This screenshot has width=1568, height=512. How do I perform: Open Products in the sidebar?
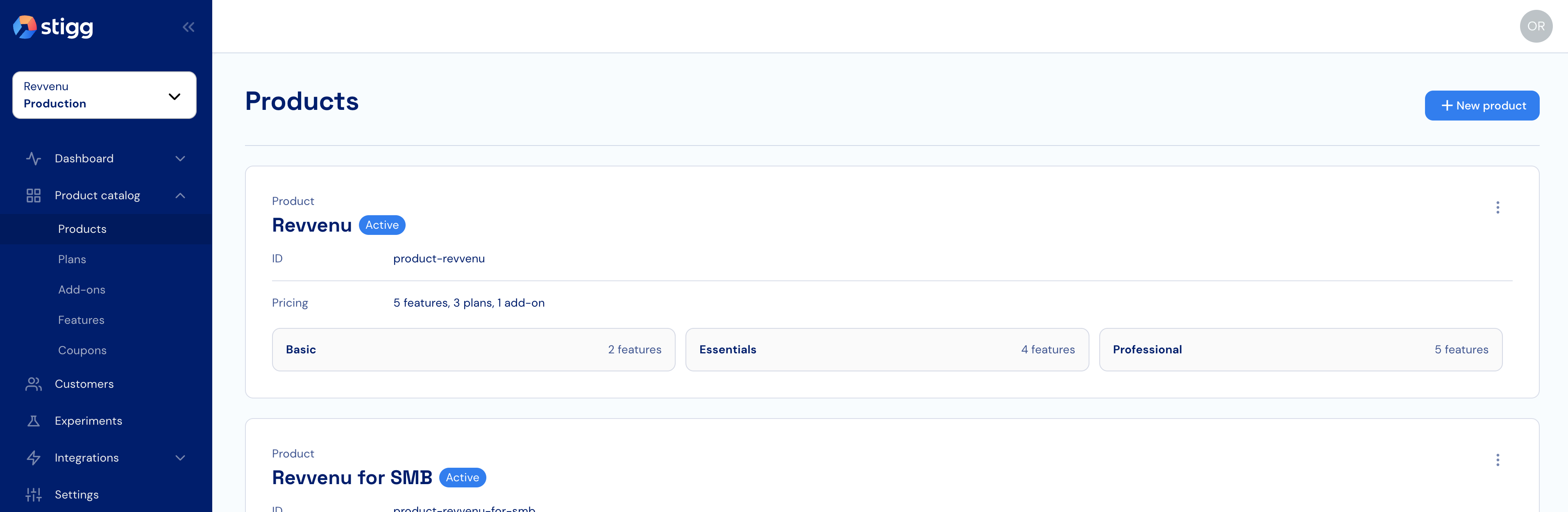click(106, 229)
